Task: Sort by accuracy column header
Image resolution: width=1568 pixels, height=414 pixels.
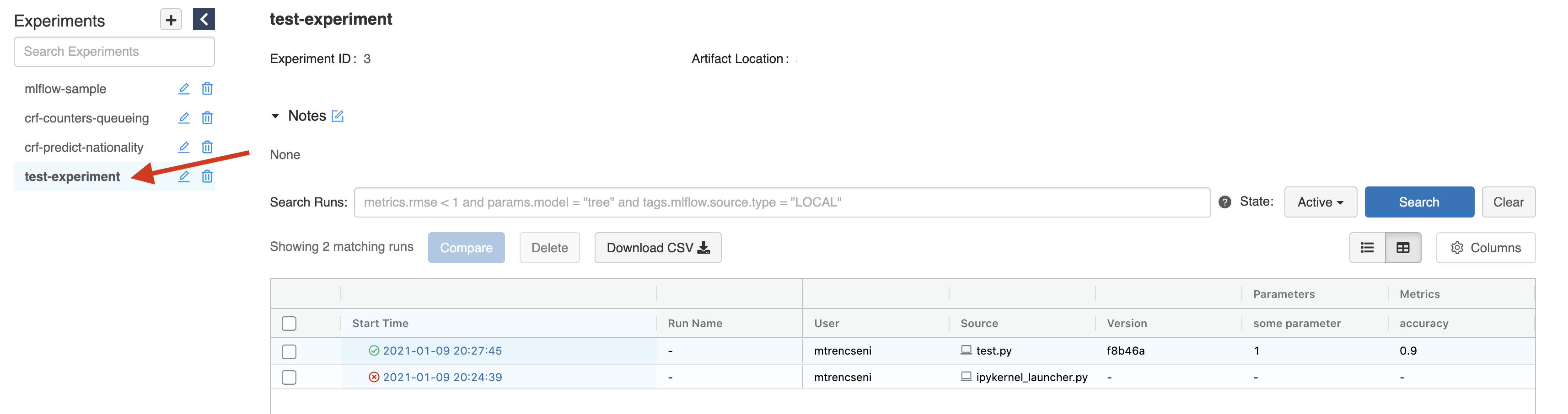Action: (1424, 324)
